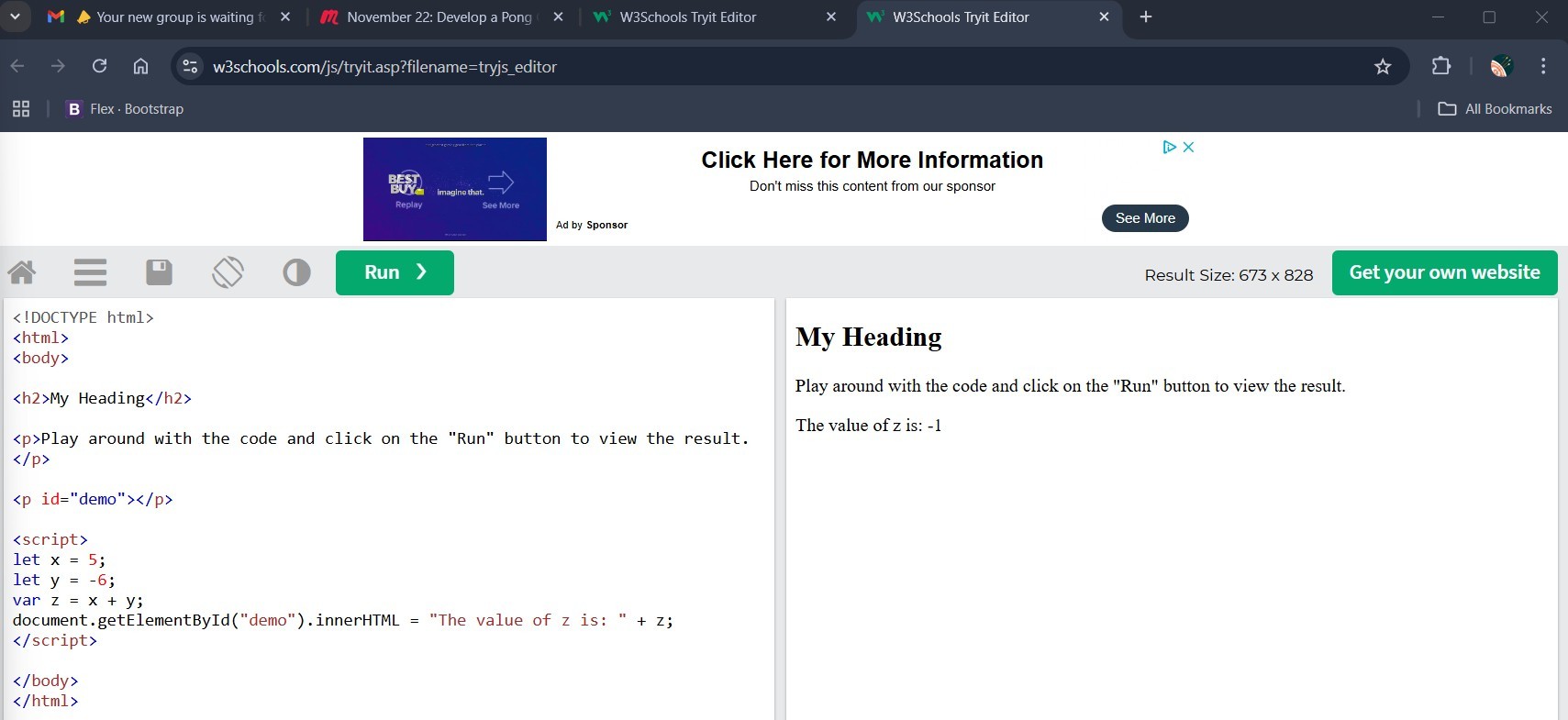
Task: Click code line 'let y = -6;'
Action: pos(64,580)
